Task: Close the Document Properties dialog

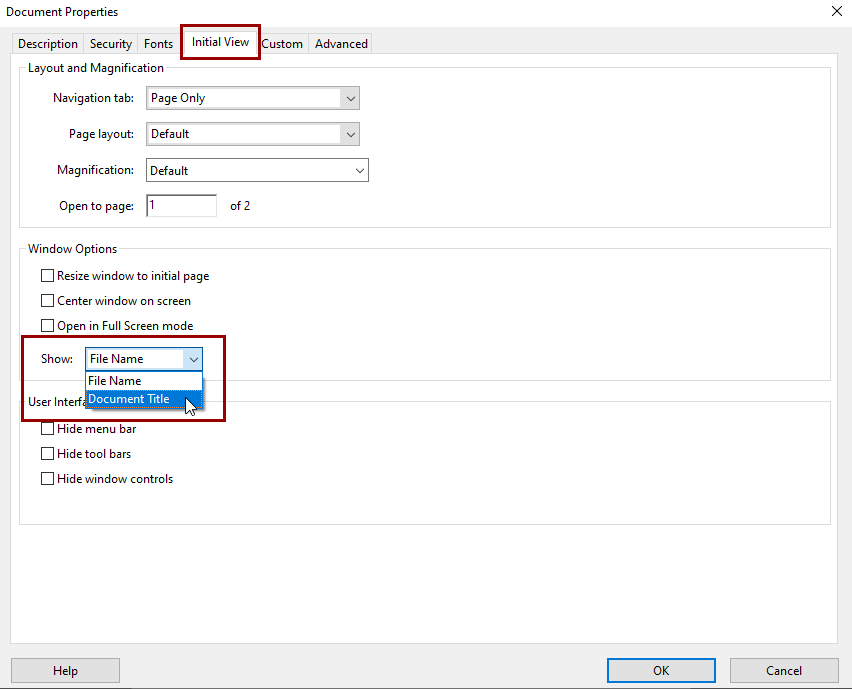Action: pyautogui.click(x=837, y=11)
